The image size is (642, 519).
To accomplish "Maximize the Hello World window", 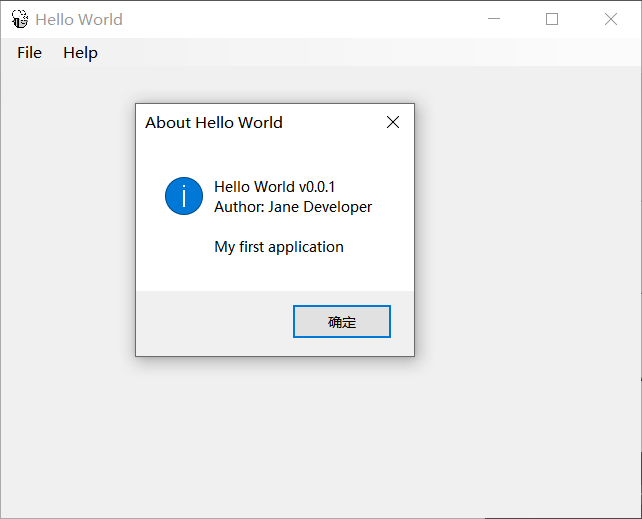I will click(x=552, y=19).
